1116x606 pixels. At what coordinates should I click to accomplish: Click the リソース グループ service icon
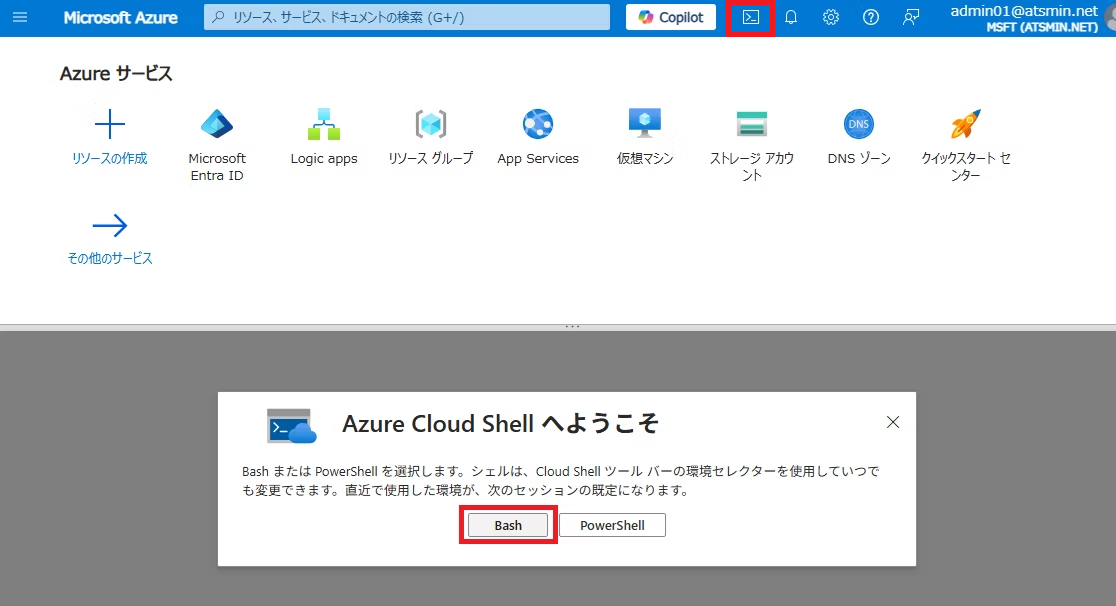click(430, 124)
